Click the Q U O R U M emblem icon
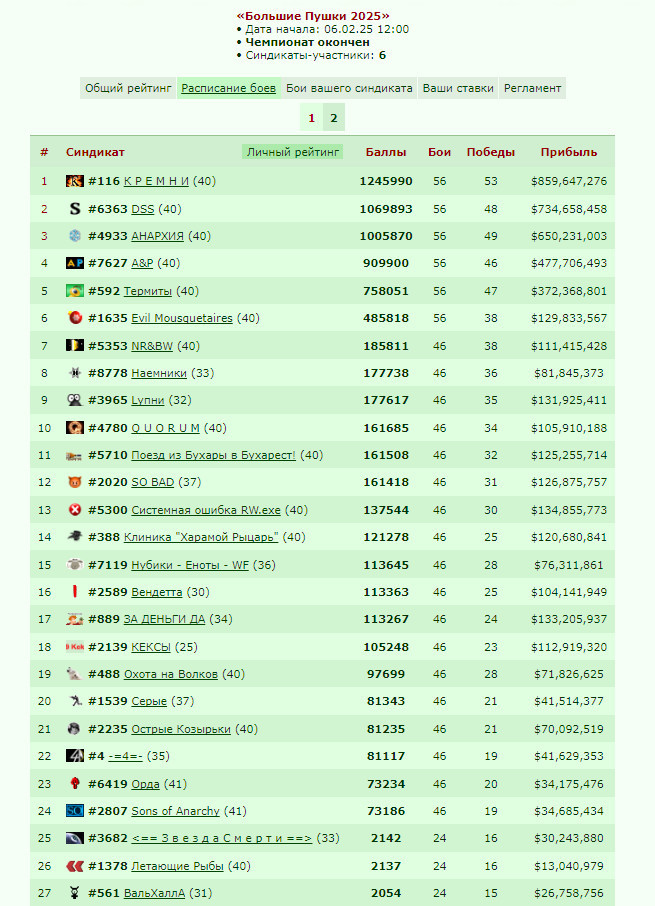 (75, 428)
